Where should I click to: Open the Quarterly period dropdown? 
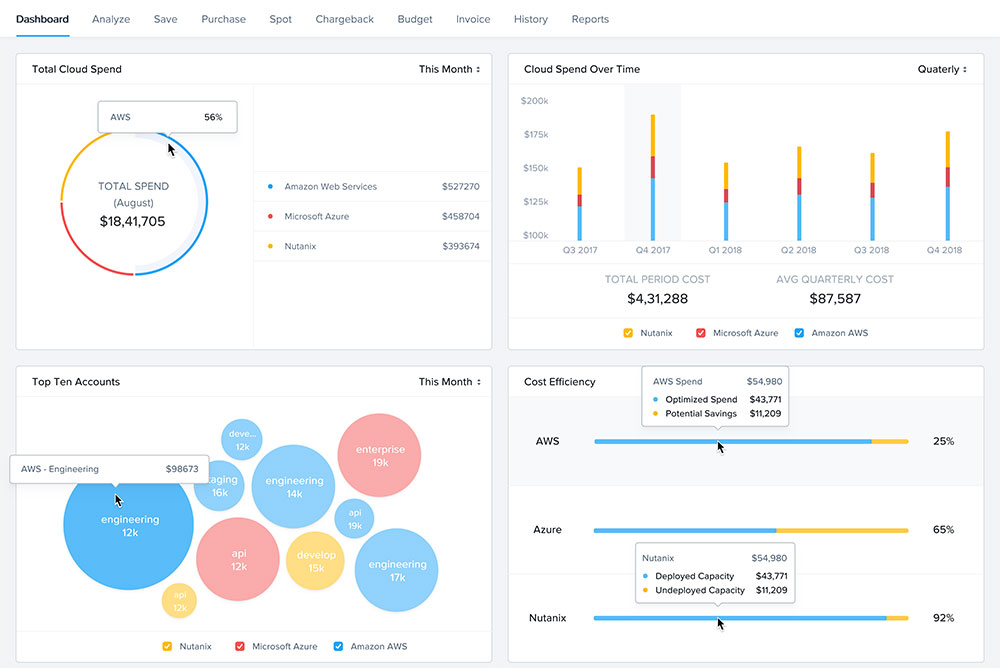(942, 70)
